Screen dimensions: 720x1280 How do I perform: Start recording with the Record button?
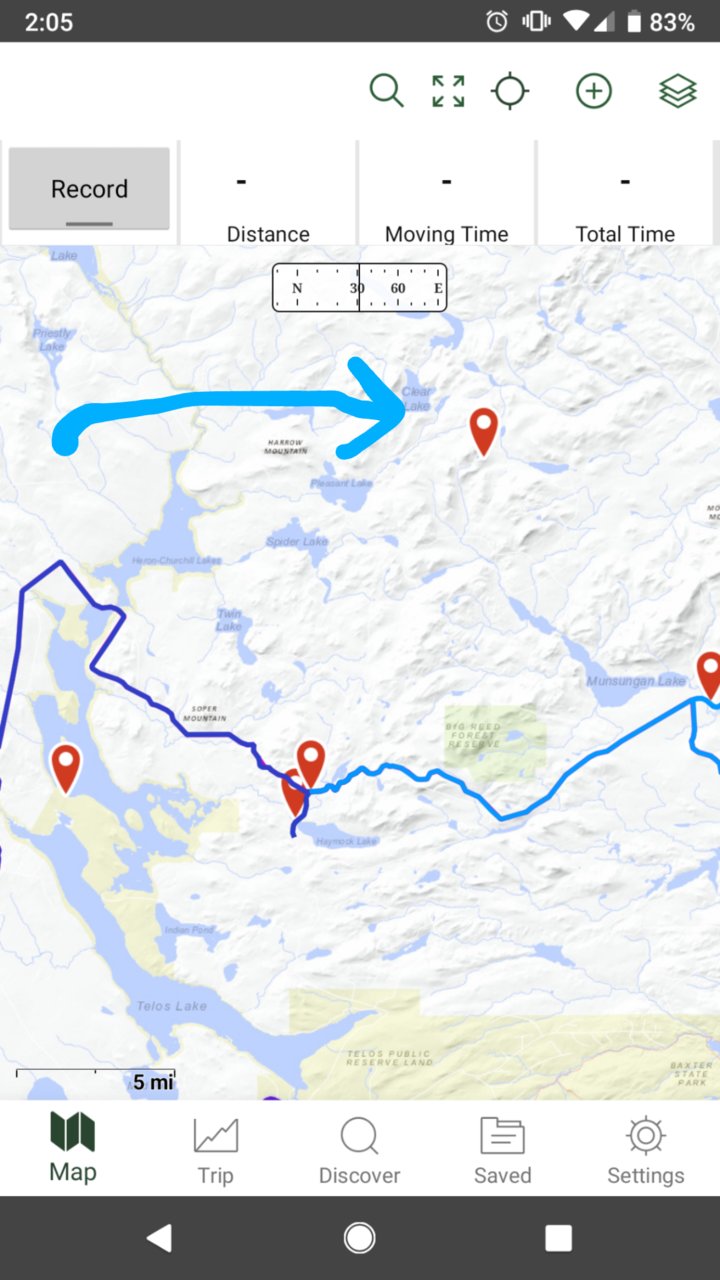pyautogui.click(x=89, y=189)
